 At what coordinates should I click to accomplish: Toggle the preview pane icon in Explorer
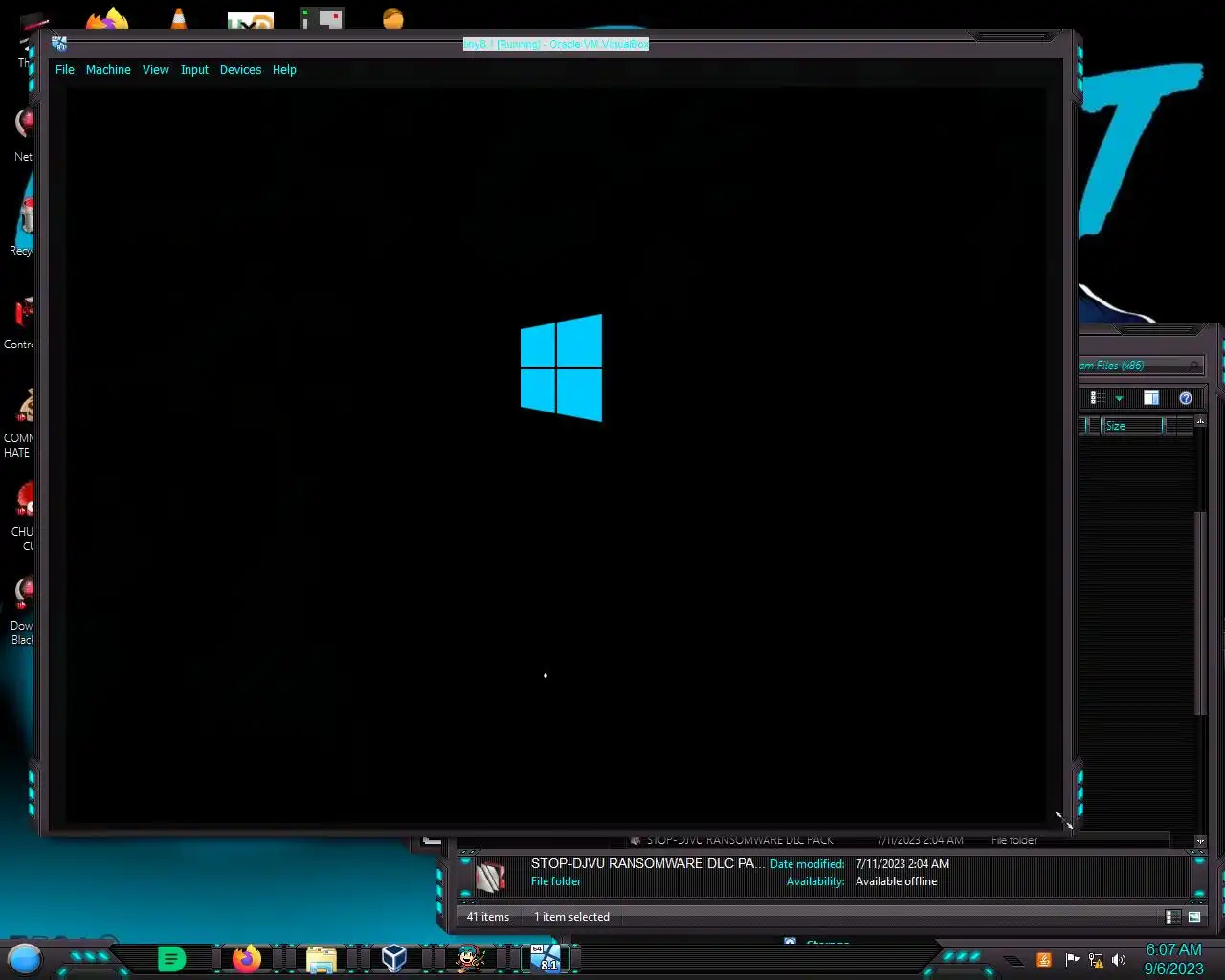[1151, 398]
